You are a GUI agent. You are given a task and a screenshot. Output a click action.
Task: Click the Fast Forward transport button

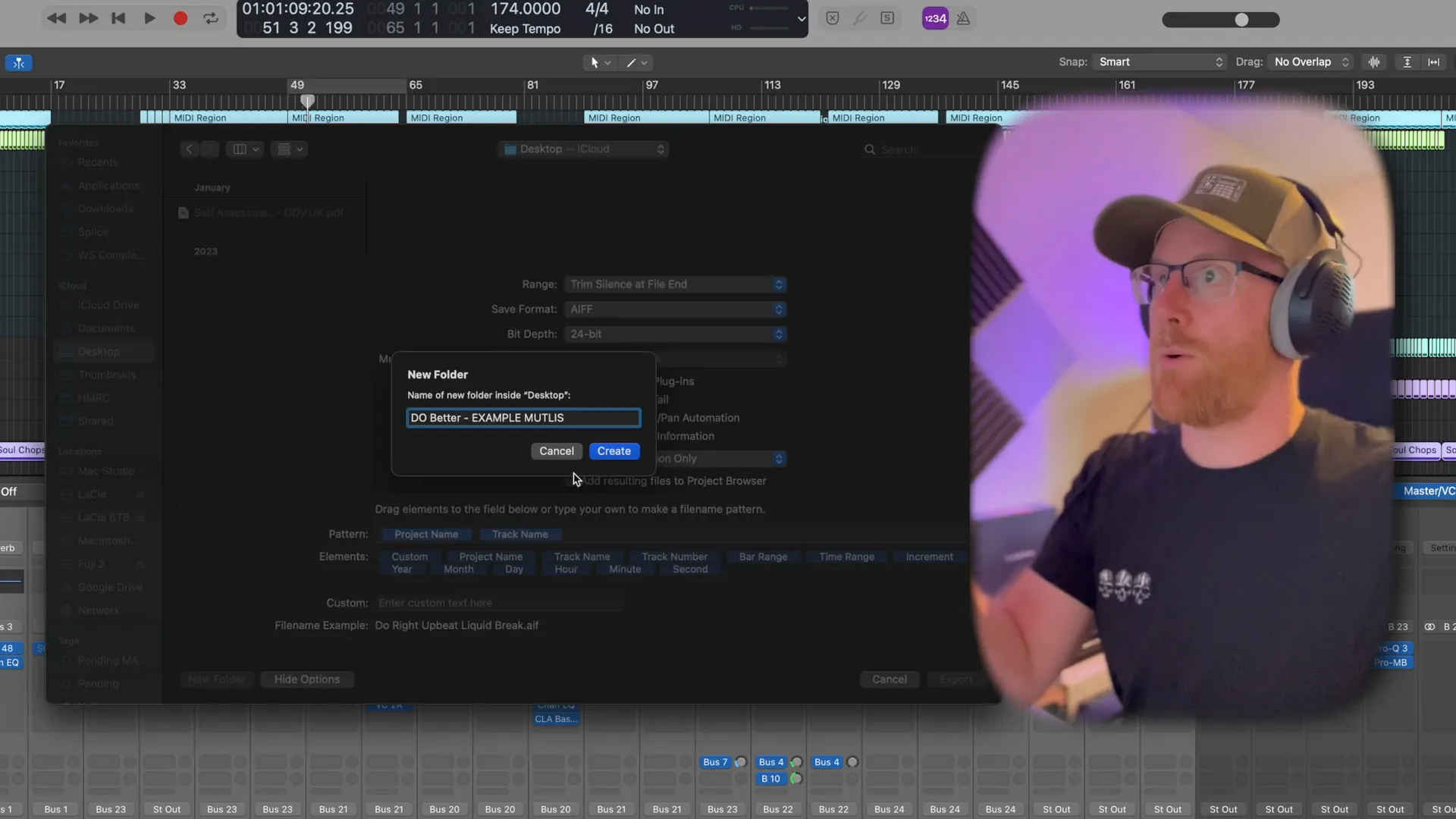coord(88,18)
